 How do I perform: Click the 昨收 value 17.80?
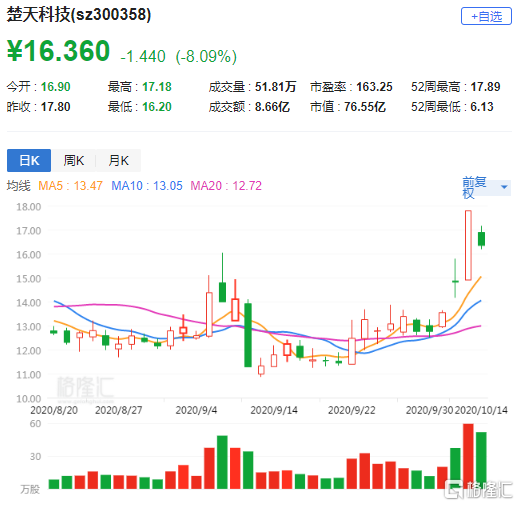point(55,107)
